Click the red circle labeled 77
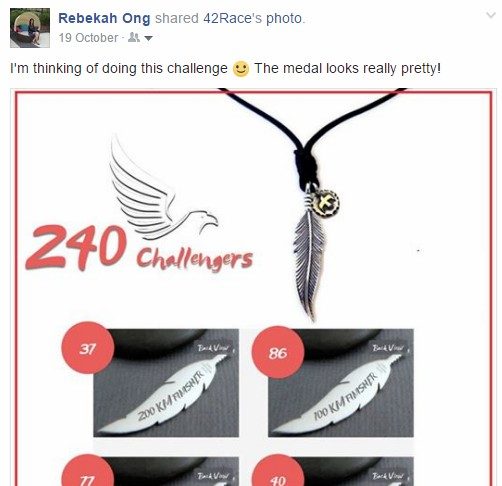 [88, 472]
